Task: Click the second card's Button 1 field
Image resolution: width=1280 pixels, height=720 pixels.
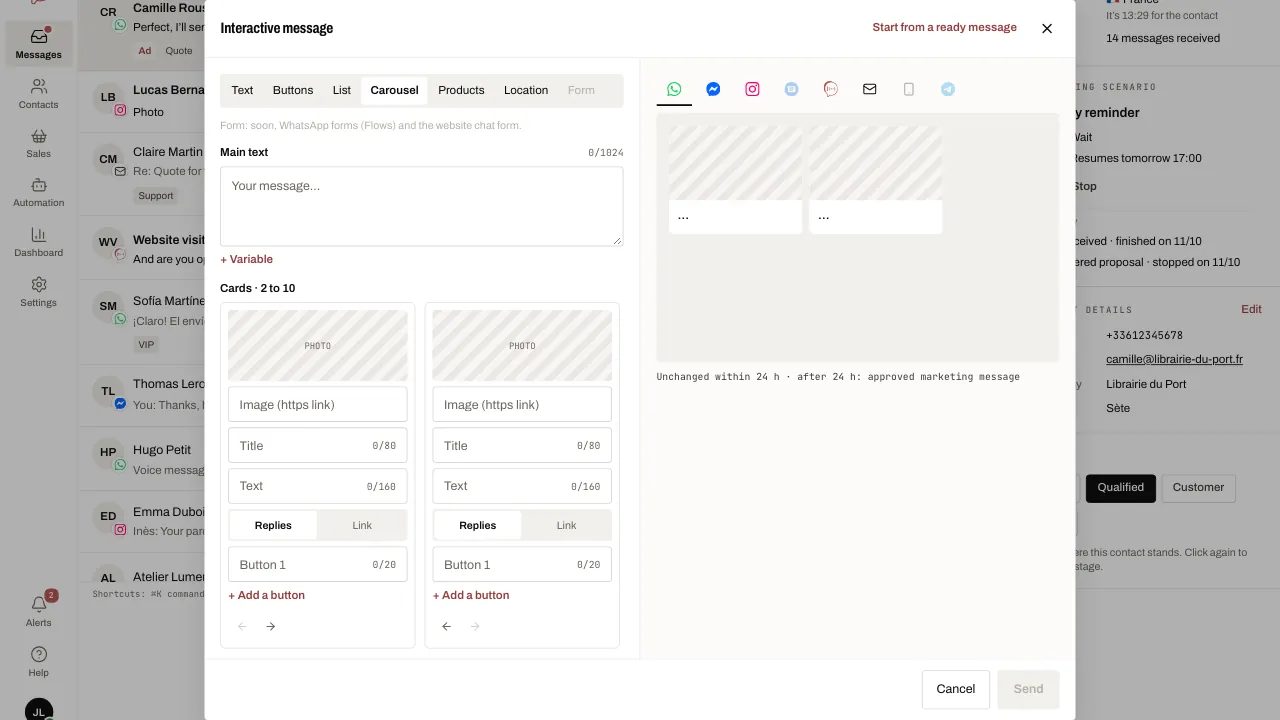Action: click(x=522, y=564)
